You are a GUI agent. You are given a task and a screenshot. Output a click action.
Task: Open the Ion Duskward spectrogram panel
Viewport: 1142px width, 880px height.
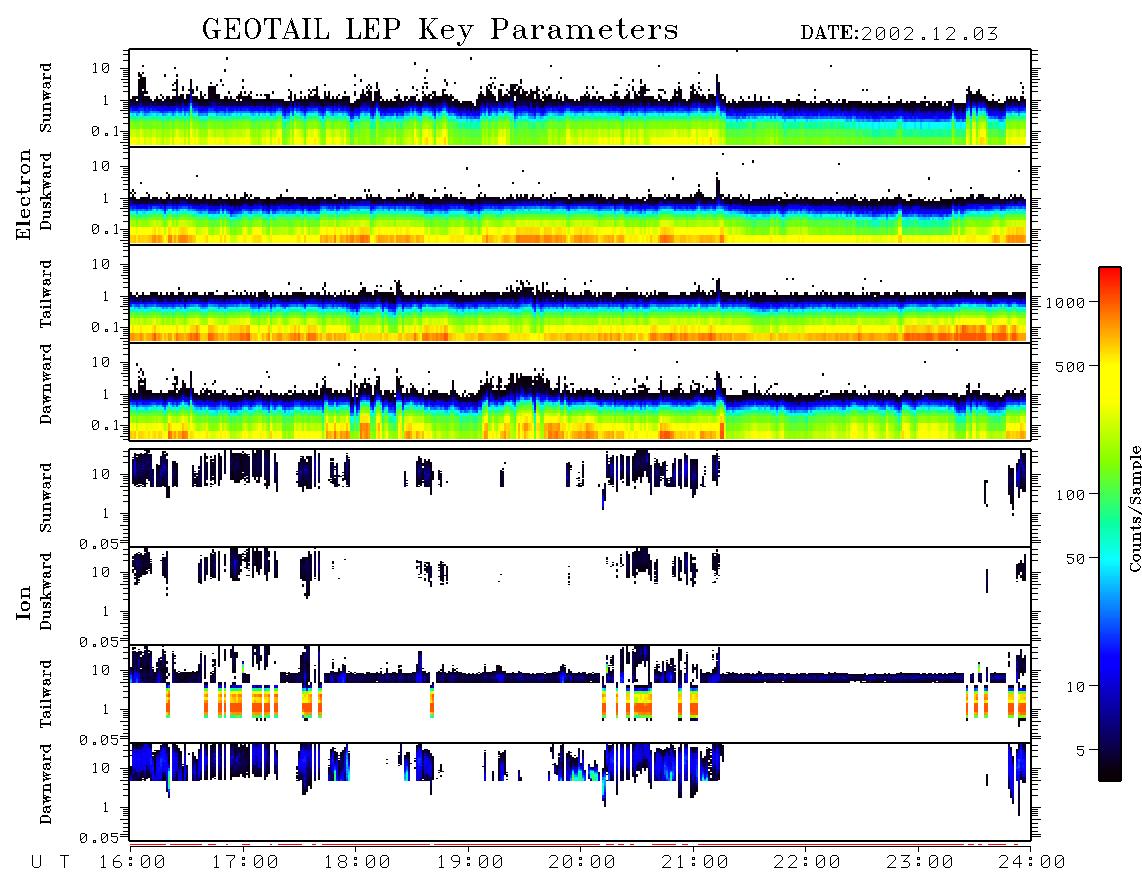[580, 596]
